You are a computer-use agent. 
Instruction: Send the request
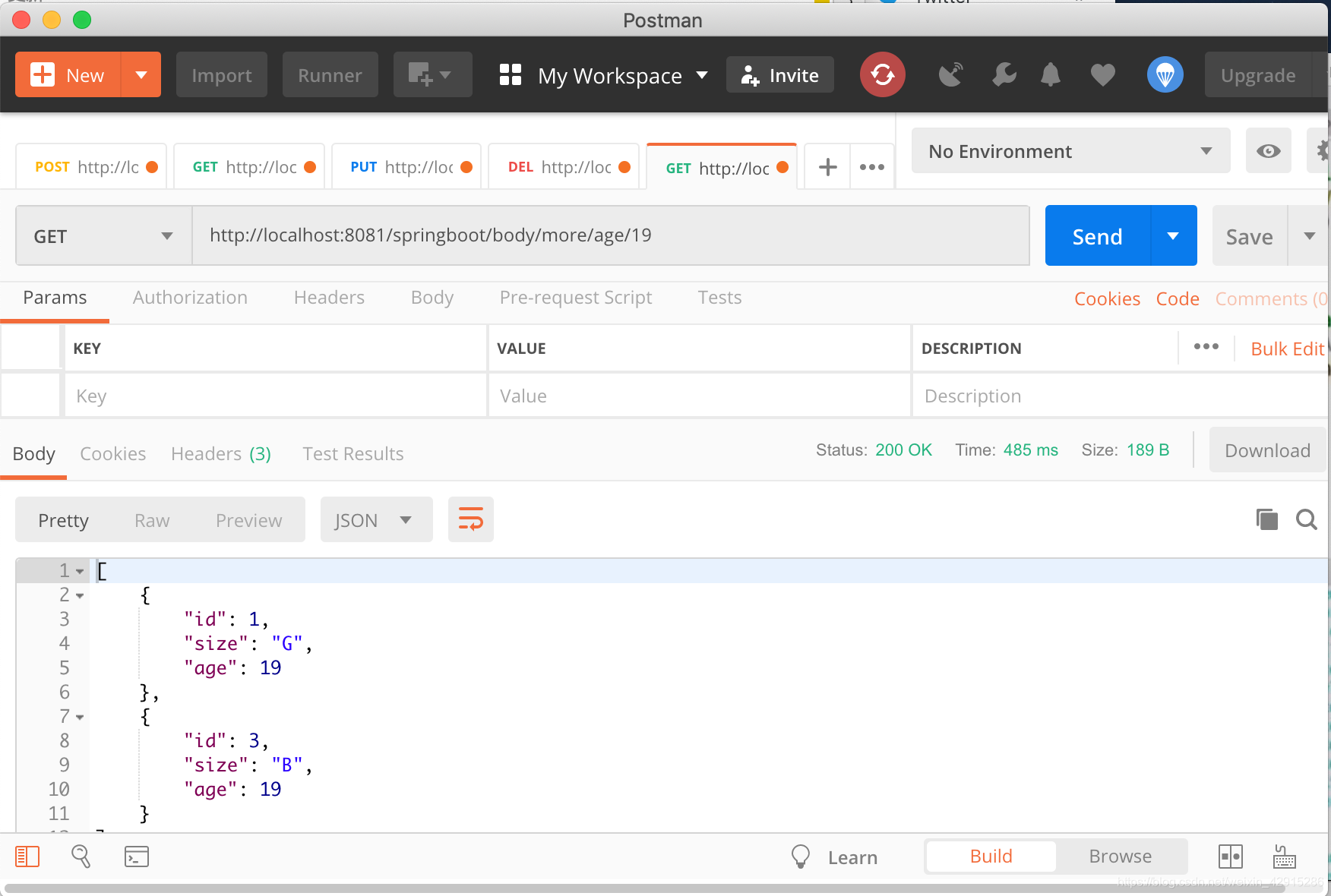tap(1098, 236)
